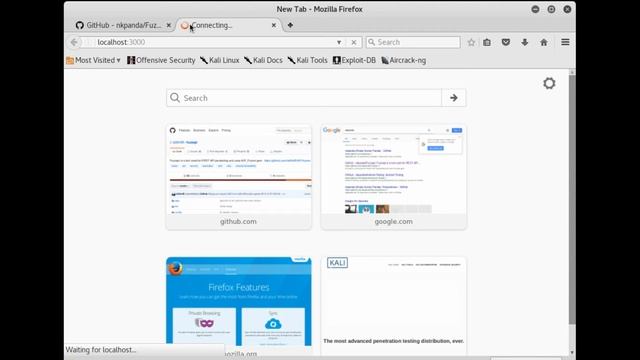Image resolution: width=640 pixels, height=360 pixels.
Task: Close the Firefox window
Action: [x=567, y=9]
